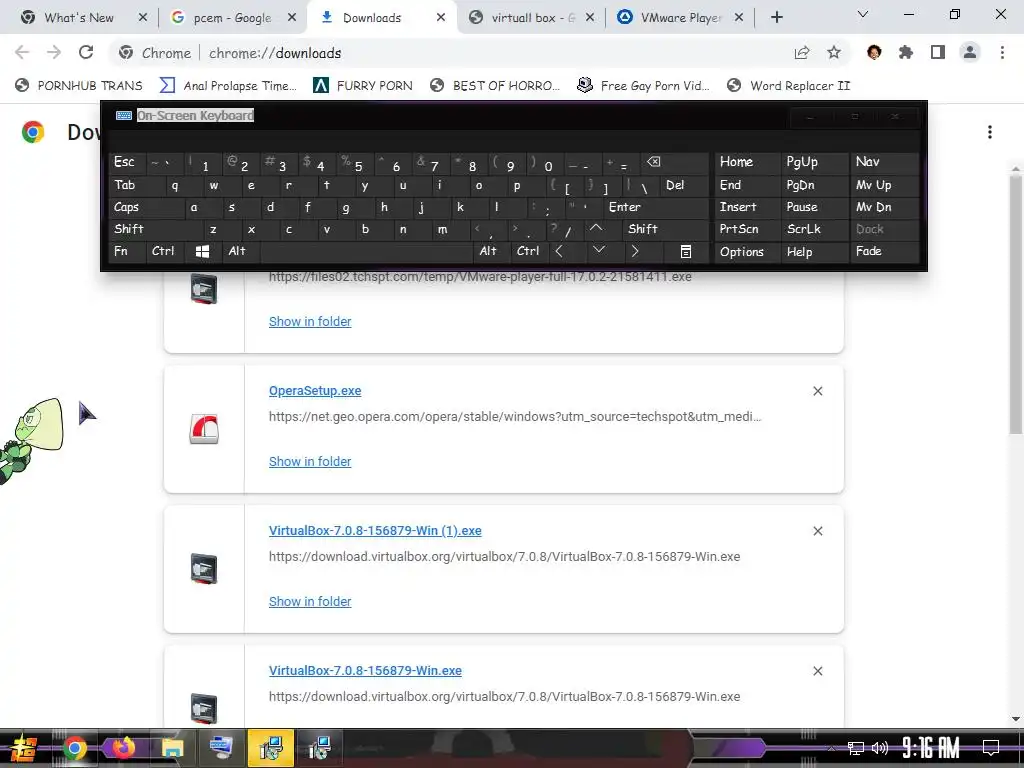The height and width of the screenshot is (768, 1024).
Task: Click context menu key on On-Screen Keyboard
Action: [685, 251]
